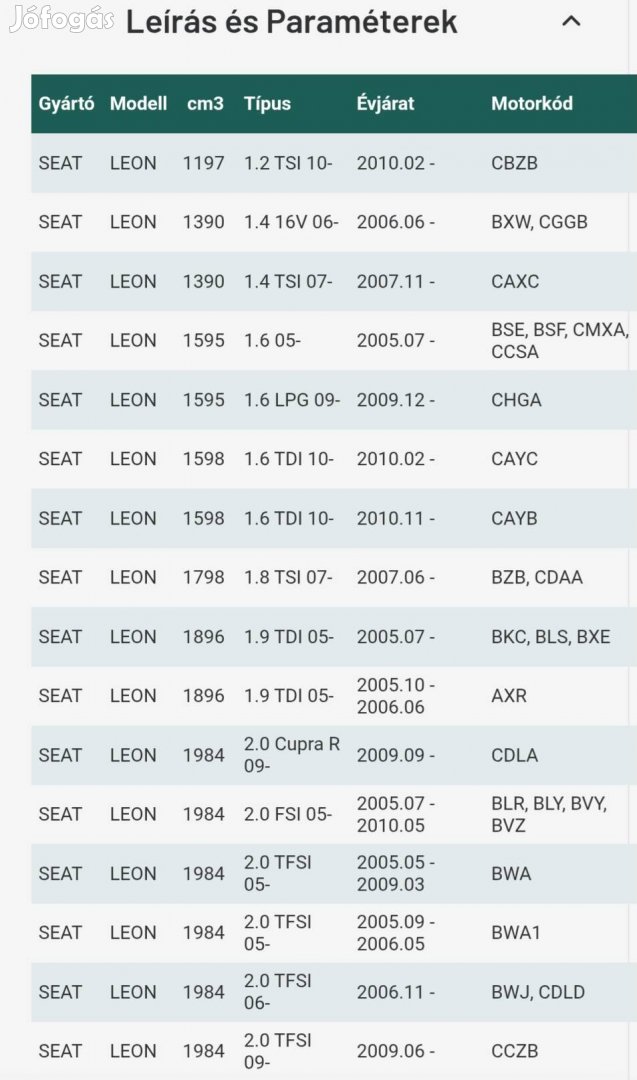Select the 1.8 TSI 07- type cell
The height and width of the screenshot is (1080, 637).
tap(288, 577)
